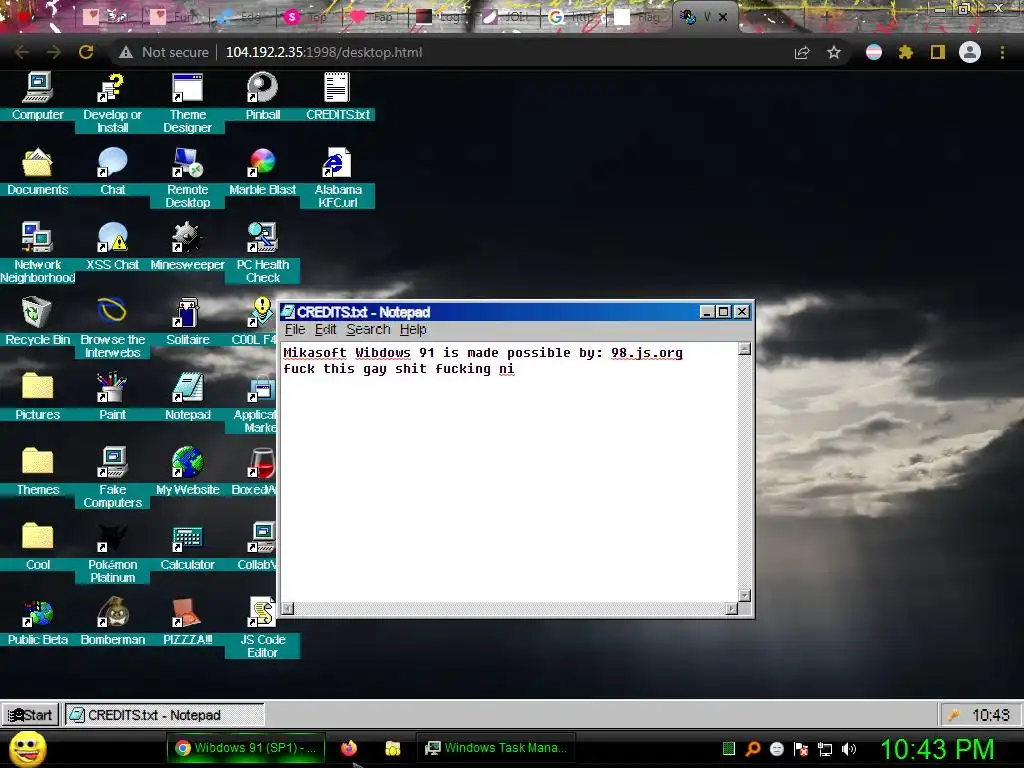Launch the Paint shortcut
The width and height of the screenshot is (1024, 768).
click(112, 396)
